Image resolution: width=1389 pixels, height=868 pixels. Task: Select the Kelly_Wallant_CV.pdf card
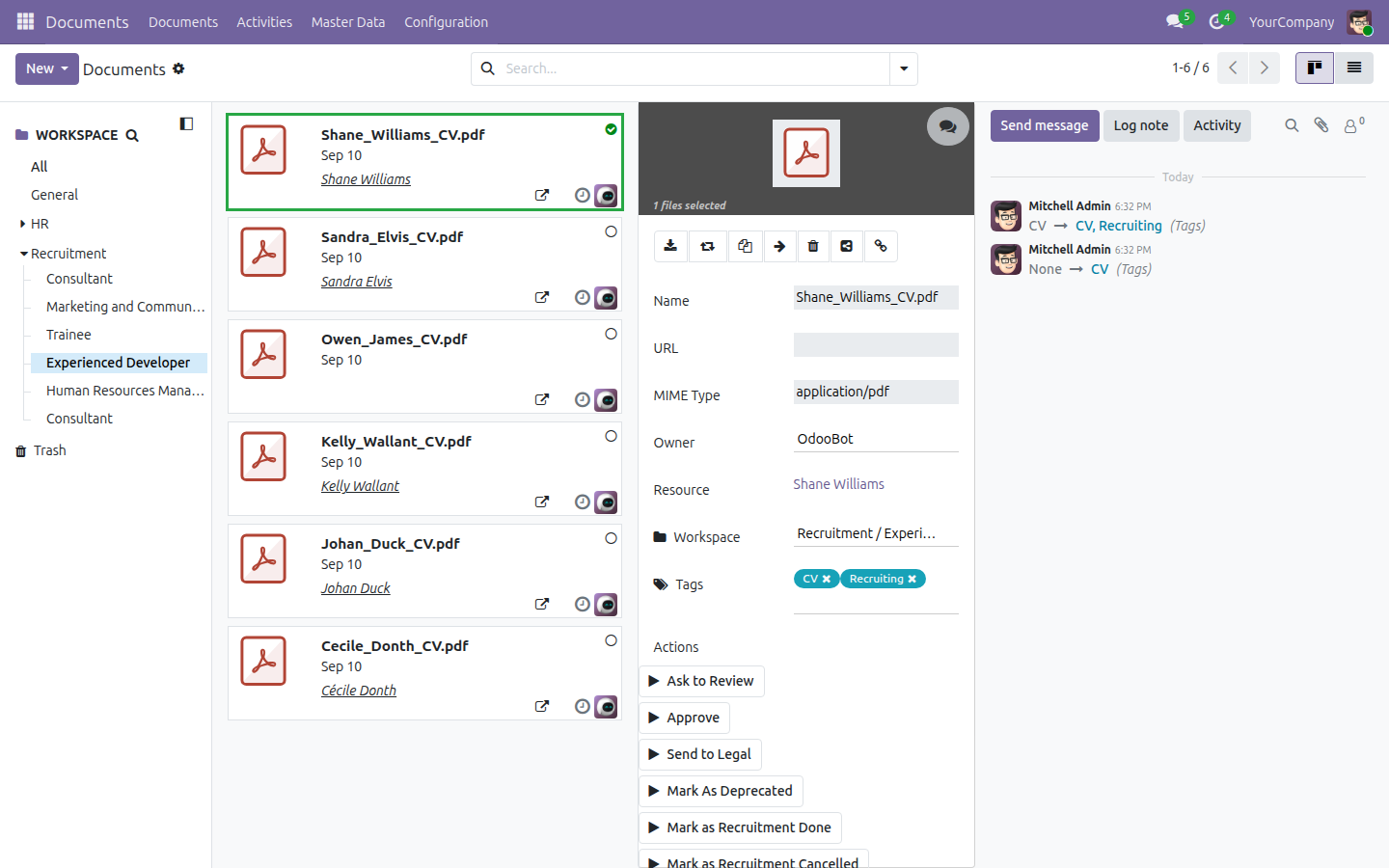coord(611,436)
